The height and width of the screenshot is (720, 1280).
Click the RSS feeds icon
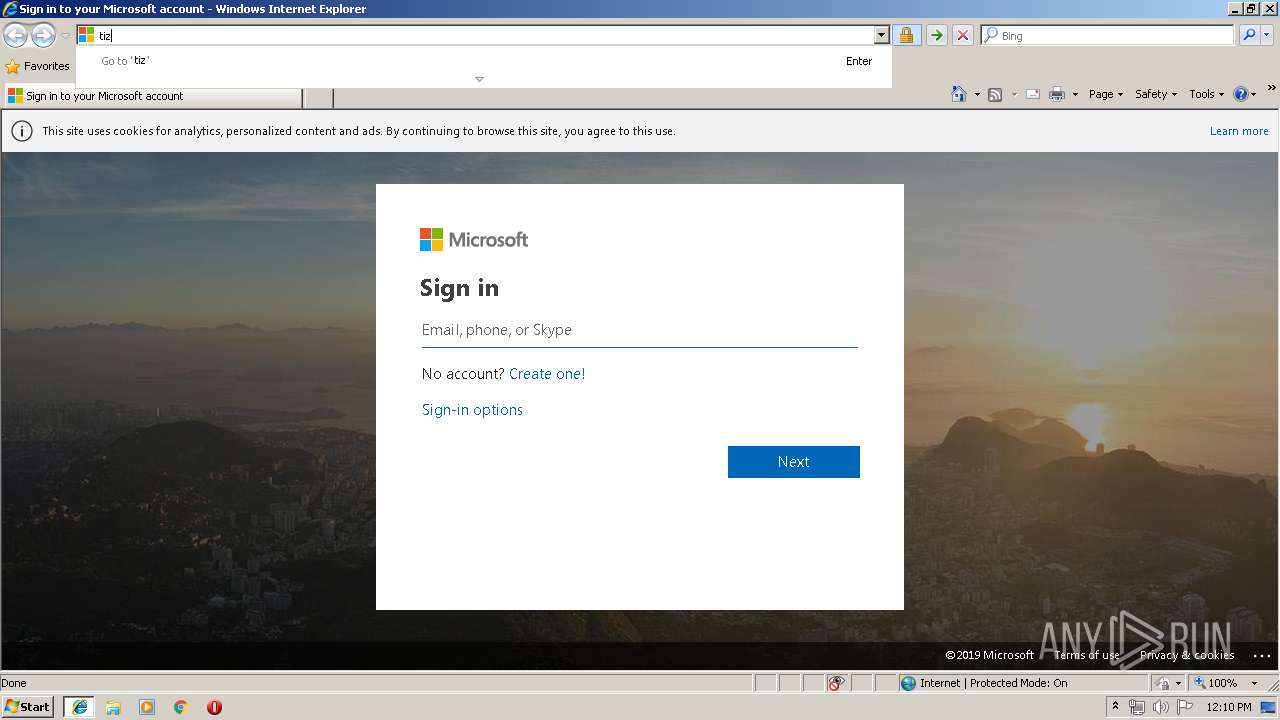995,94
